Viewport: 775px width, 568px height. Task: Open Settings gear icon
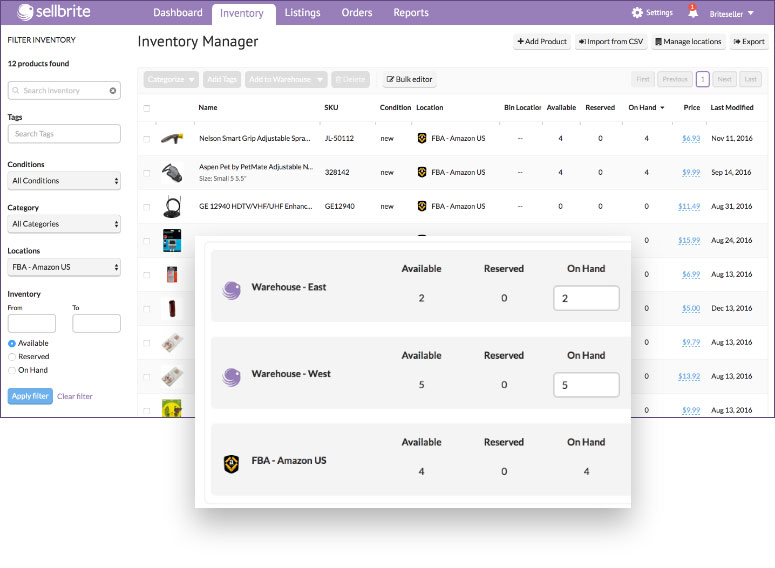pyautogui.click(x=637, y=13)
